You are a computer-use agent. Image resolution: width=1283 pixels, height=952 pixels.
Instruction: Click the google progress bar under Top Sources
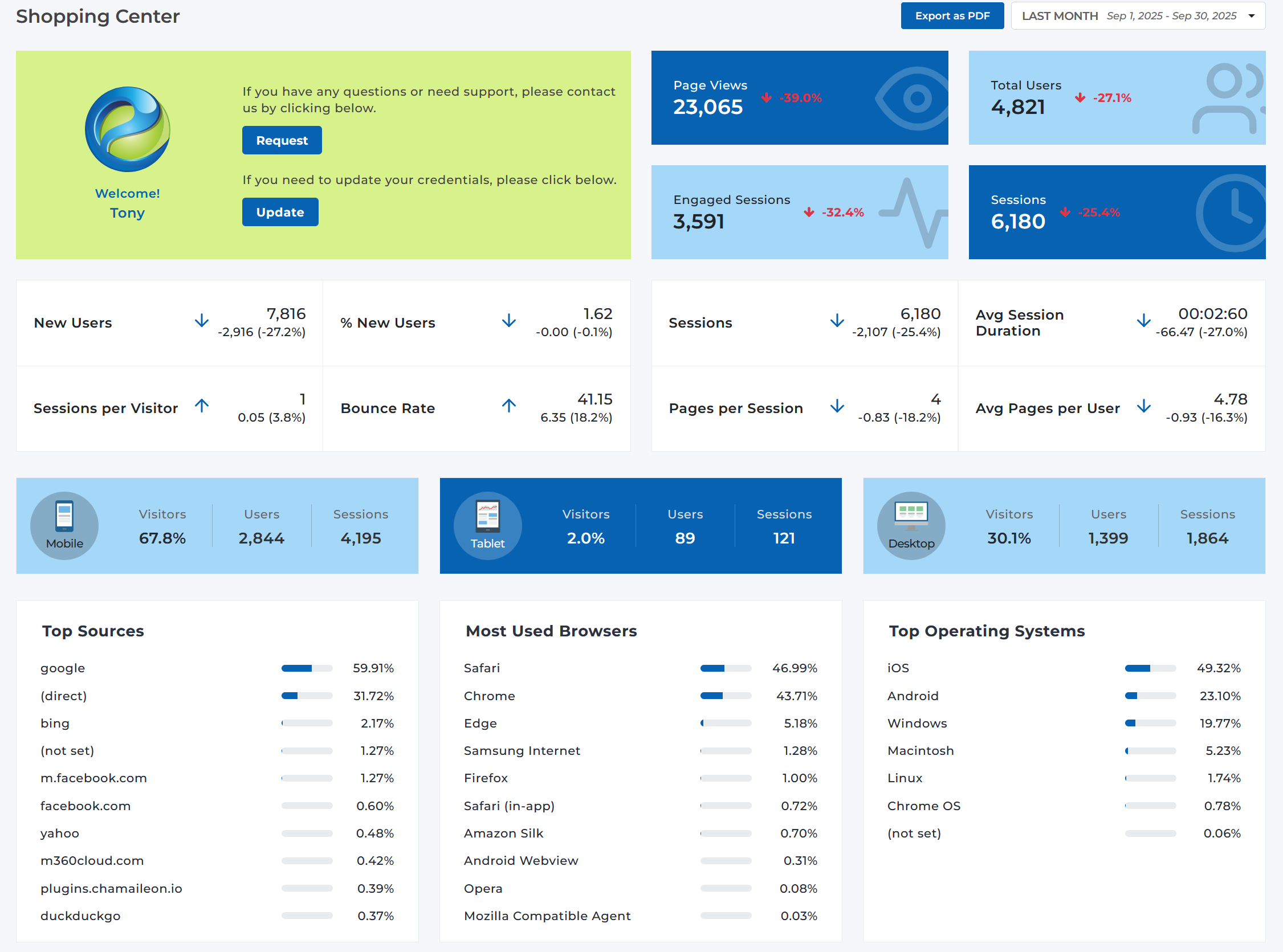click(x=307, y=668)
